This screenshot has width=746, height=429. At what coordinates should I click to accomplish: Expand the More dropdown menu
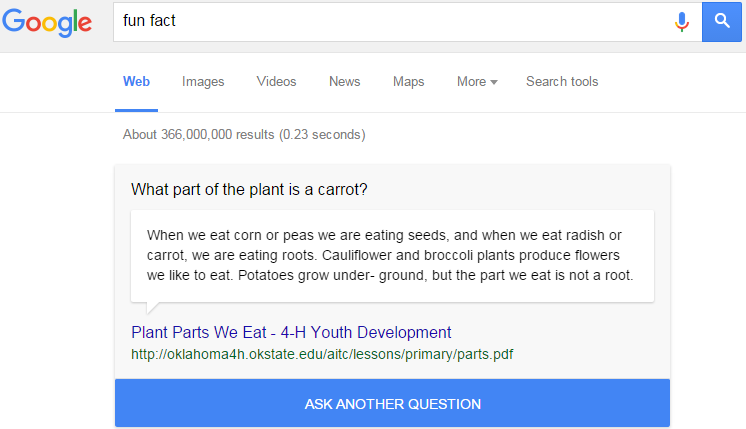pos(477,82)
